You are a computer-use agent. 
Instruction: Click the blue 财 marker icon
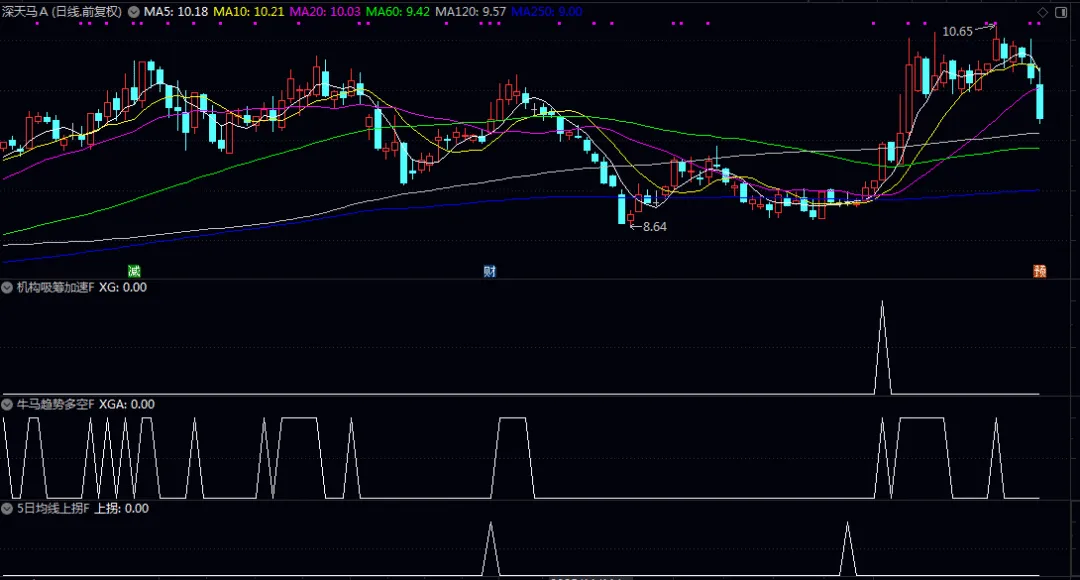[489, 271]
